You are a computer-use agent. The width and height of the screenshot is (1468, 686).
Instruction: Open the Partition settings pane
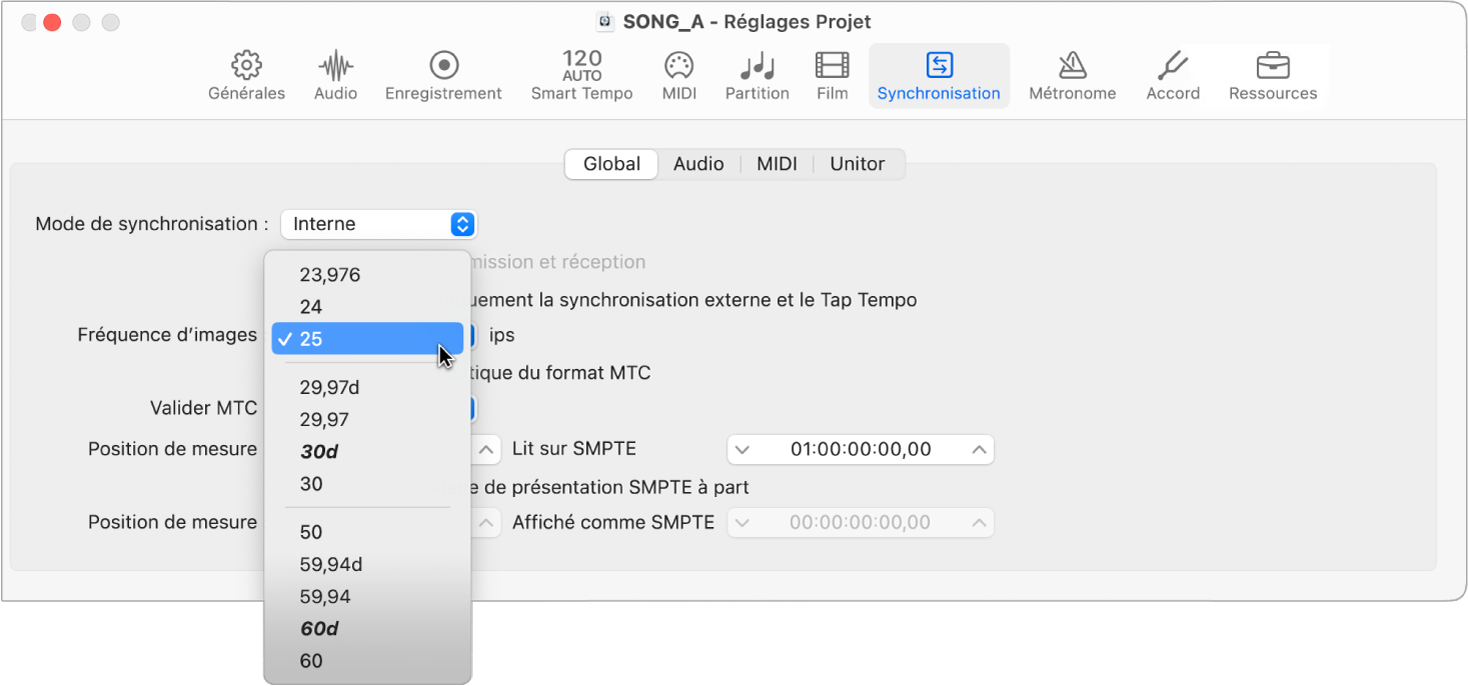click(x=756, y=75)
